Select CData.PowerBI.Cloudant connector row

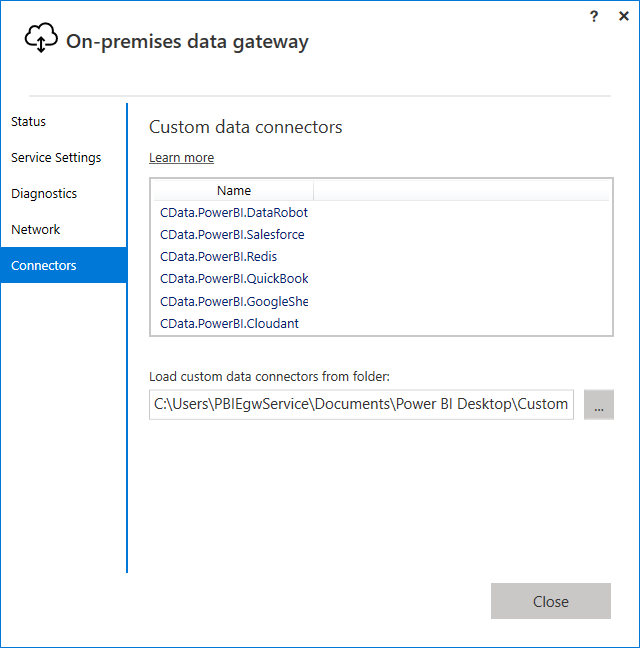(x=229, y=323)
